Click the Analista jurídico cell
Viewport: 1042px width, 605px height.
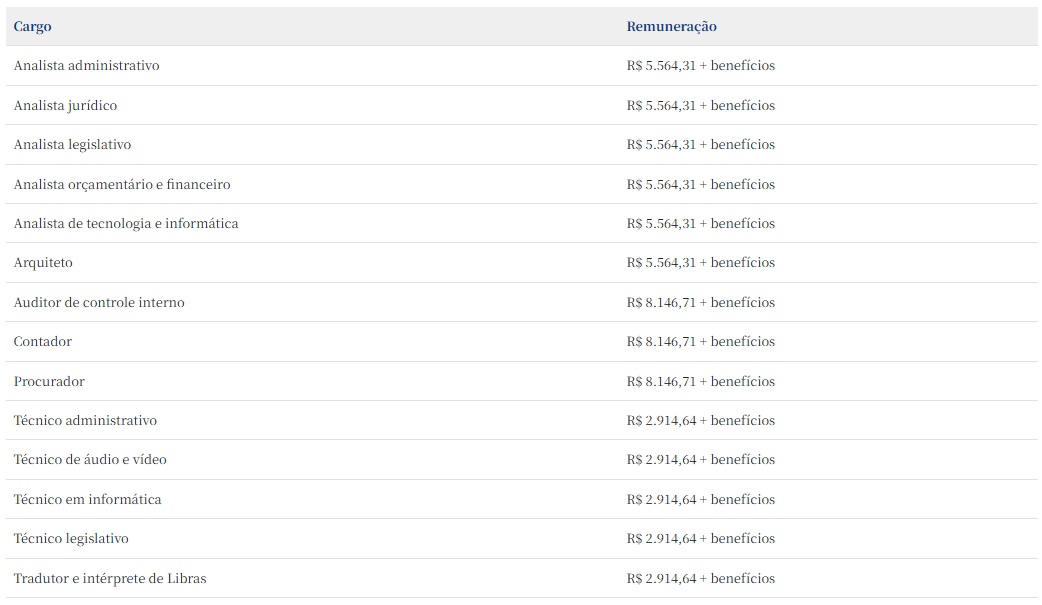click(65, 105)
